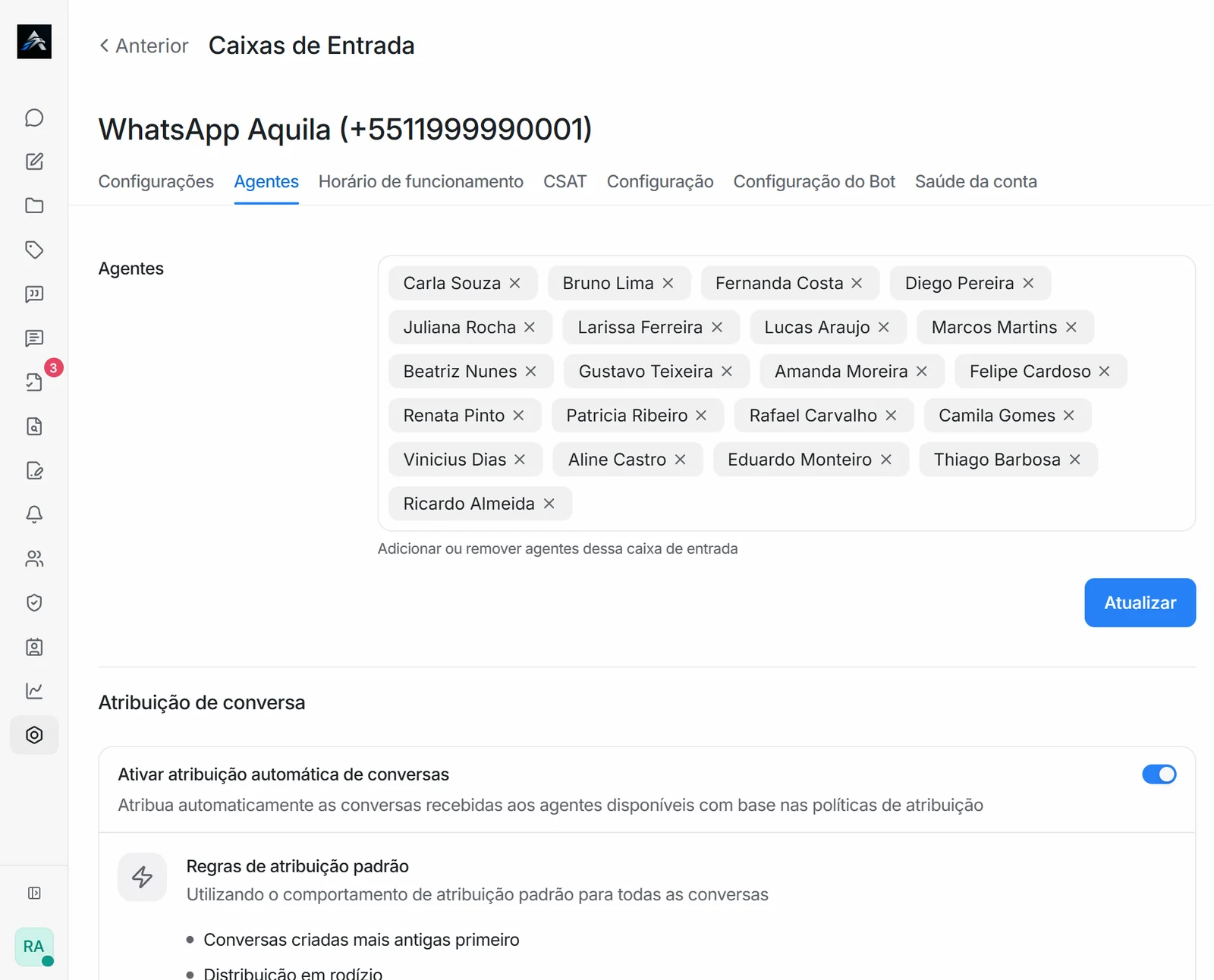Remove Diego Pereira from the inbox
Image resolution: width=1214 pixels, height=980 pixels.
coord(1028,283)
